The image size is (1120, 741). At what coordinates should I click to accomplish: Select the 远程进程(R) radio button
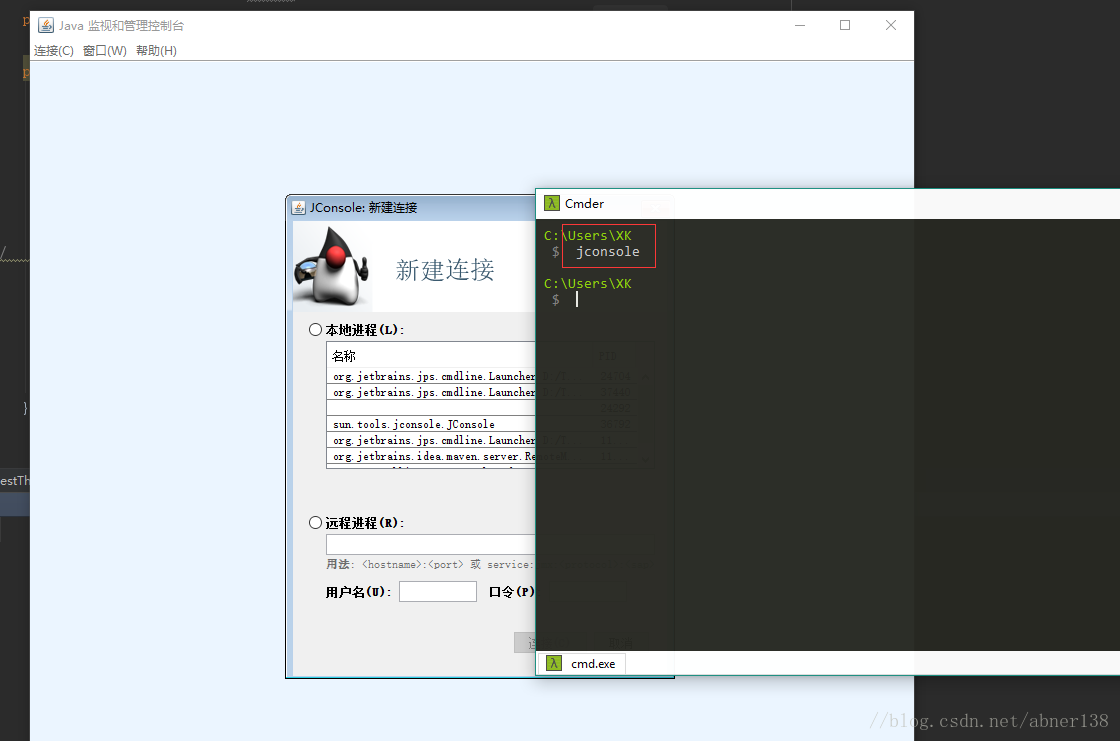tap(315, 522)
